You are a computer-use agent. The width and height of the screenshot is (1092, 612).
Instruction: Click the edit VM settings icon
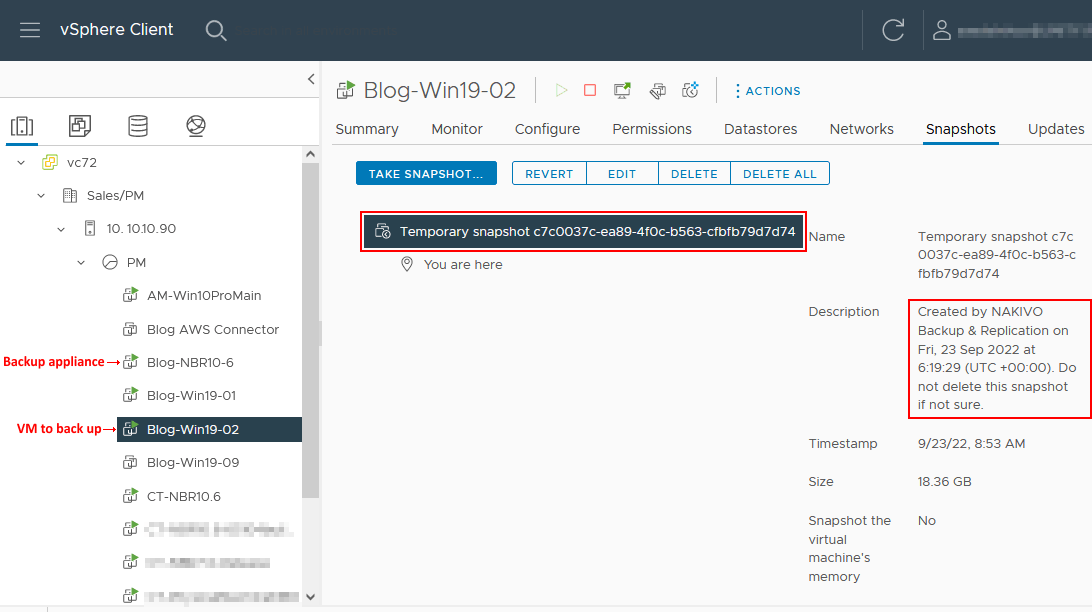point(657,90)
